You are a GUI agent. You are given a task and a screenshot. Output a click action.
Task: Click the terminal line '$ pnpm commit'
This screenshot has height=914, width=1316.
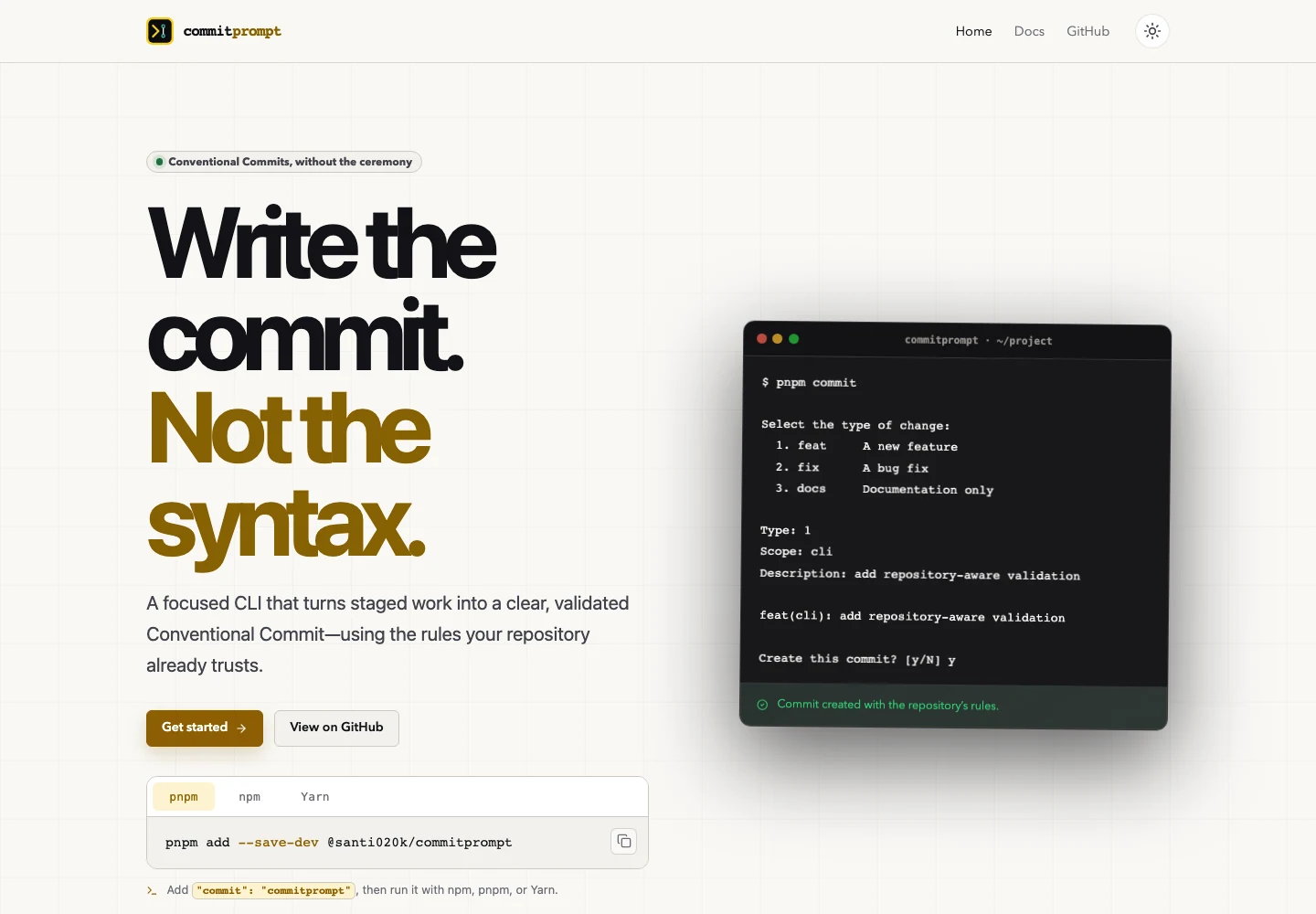pos(809,382)
